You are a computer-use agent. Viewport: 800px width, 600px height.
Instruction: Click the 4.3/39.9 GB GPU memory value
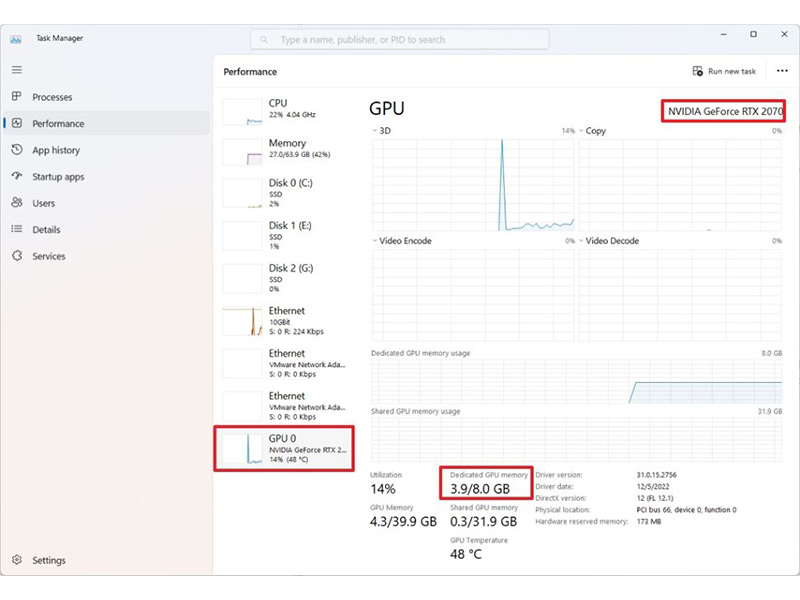point(403,521)
